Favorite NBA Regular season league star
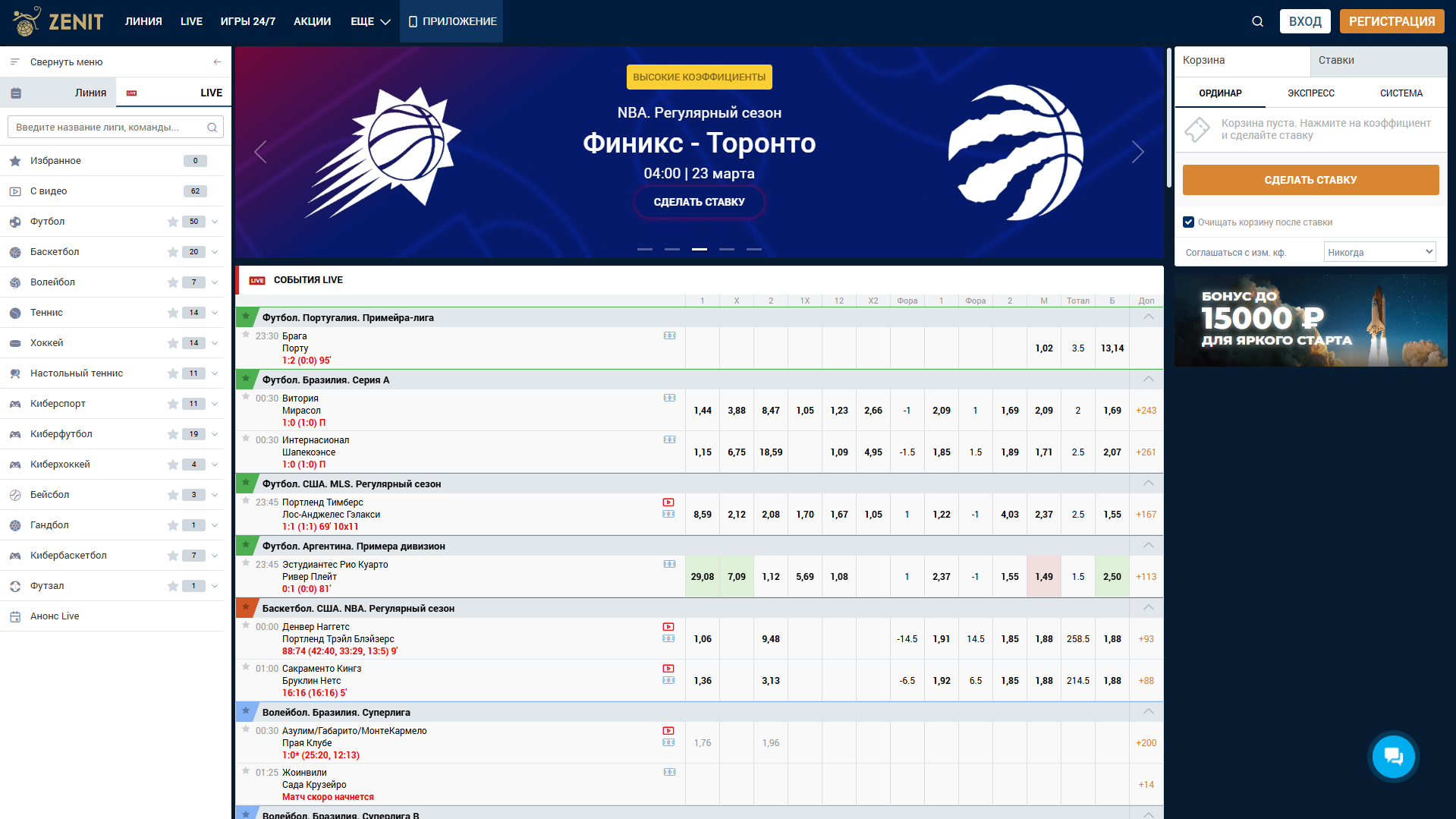This screenshot has height=819, width=1456. (246, 607)
